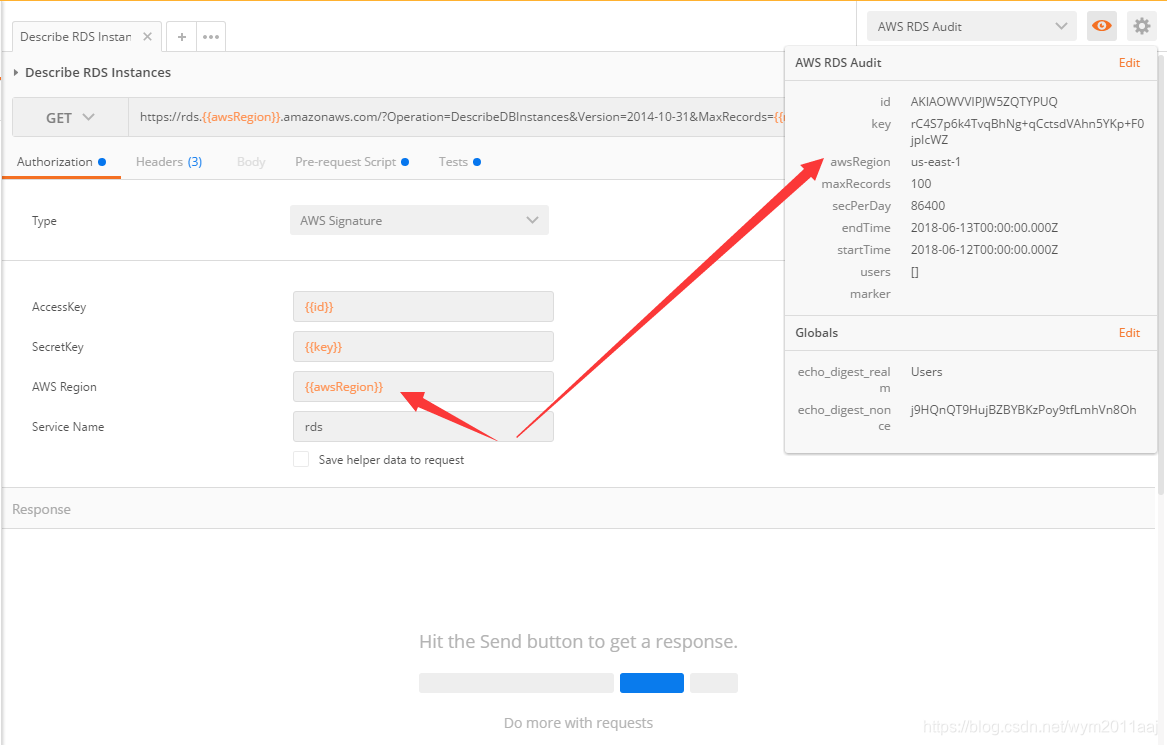1167x745 pixels.
Task: Select the awsRegion value us-east-1
Action: click(x=936, y=162)
